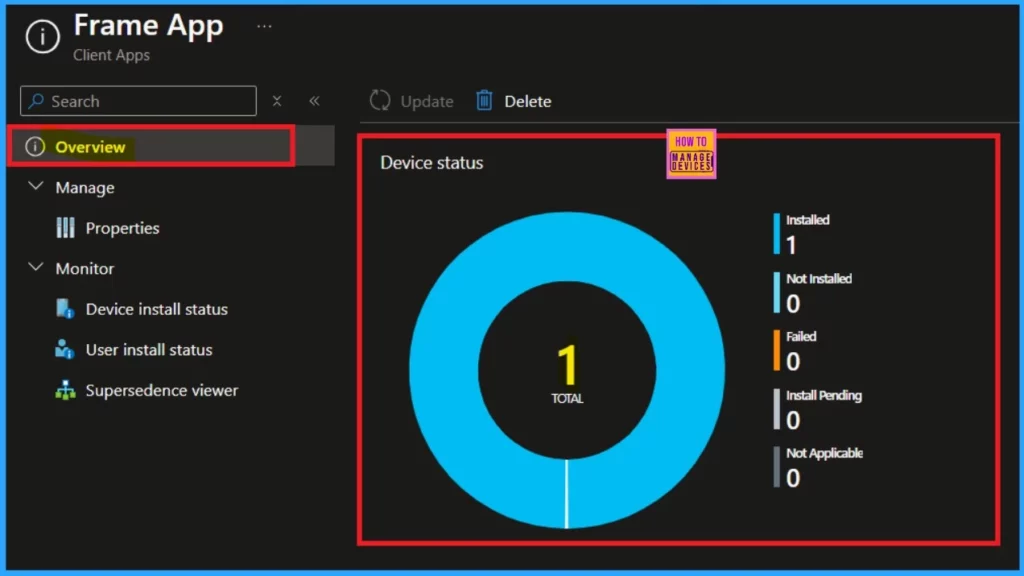Click the Frame App title
Image resolution: width=1024 pixels, height=576 pixels.
point(148,25)
